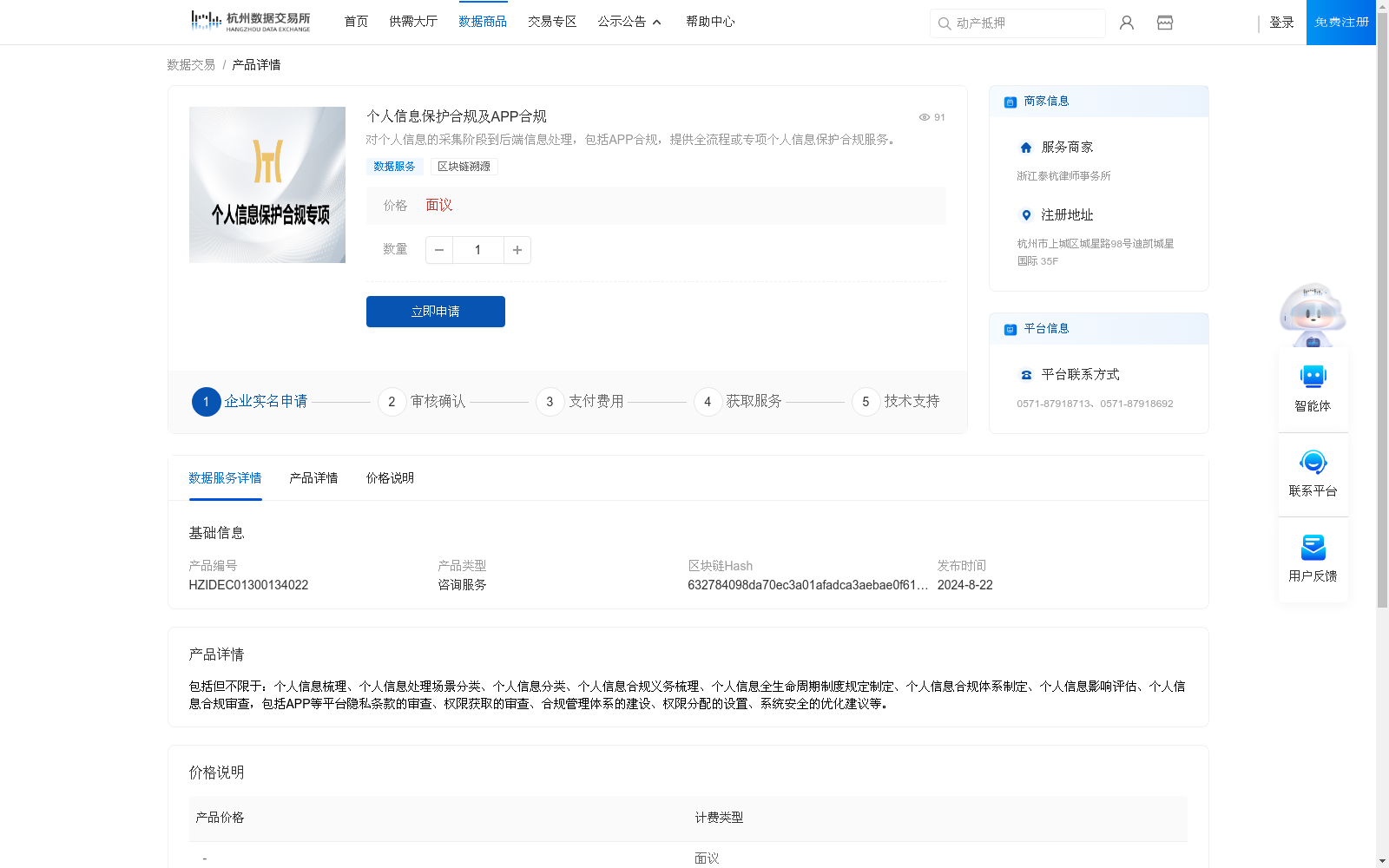The height and width of the screenshot is (868, 1389).
Task: Open the 联系平台 headset icon
Action: 1313,462
